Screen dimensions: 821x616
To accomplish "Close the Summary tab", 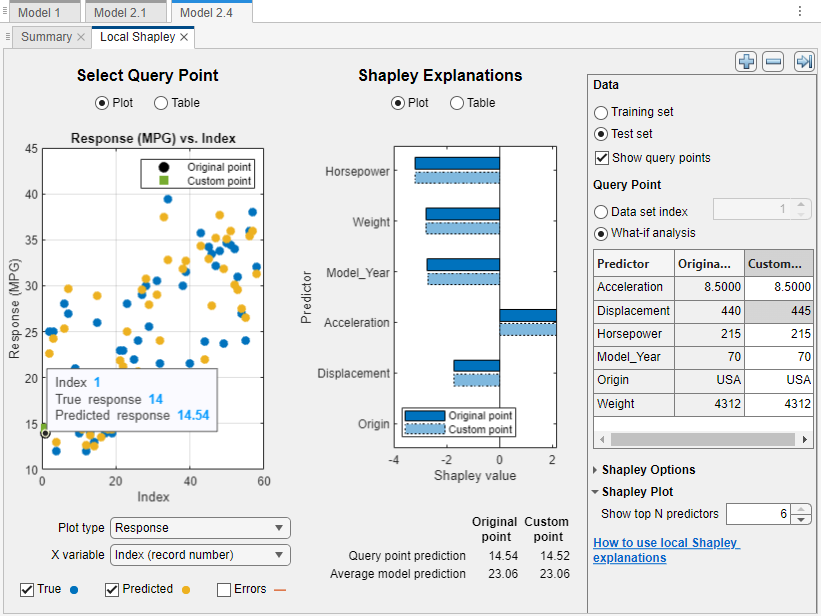I will 80,37.
